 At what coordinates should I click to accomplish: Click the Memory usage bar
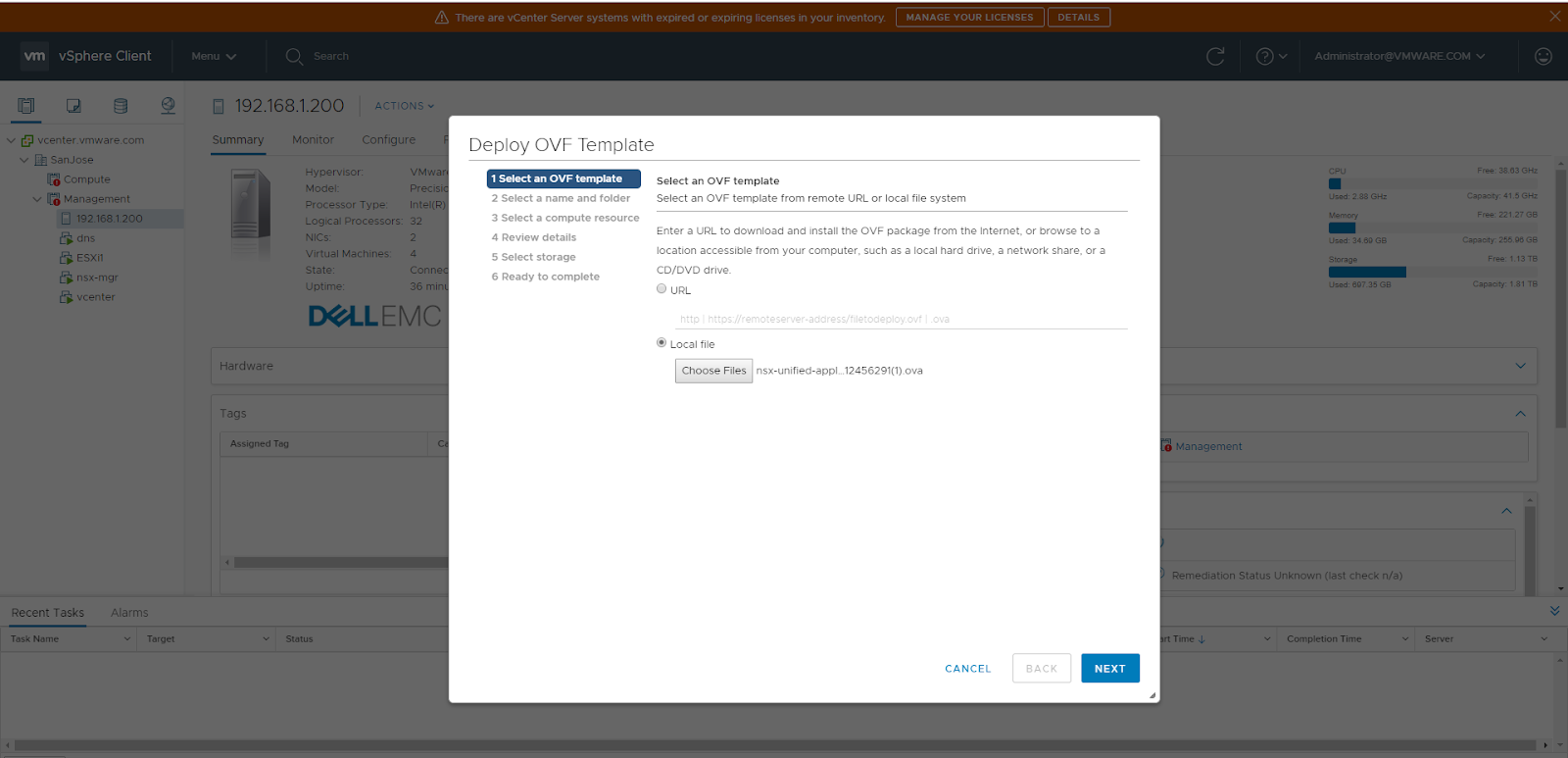coord(1433,227)
